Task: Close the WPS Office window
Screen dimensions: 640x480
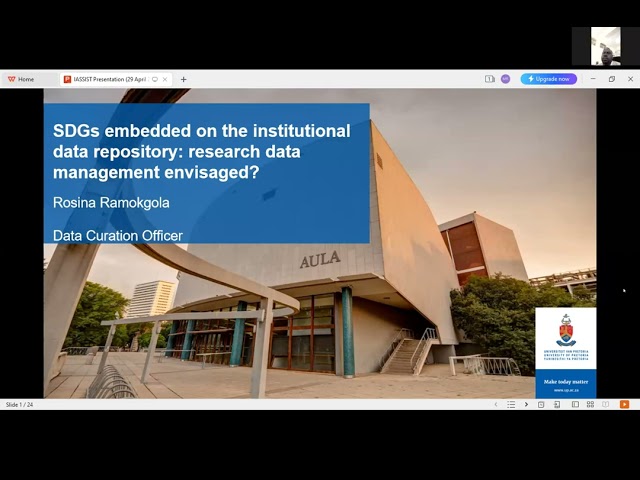Action: (630, 79)
